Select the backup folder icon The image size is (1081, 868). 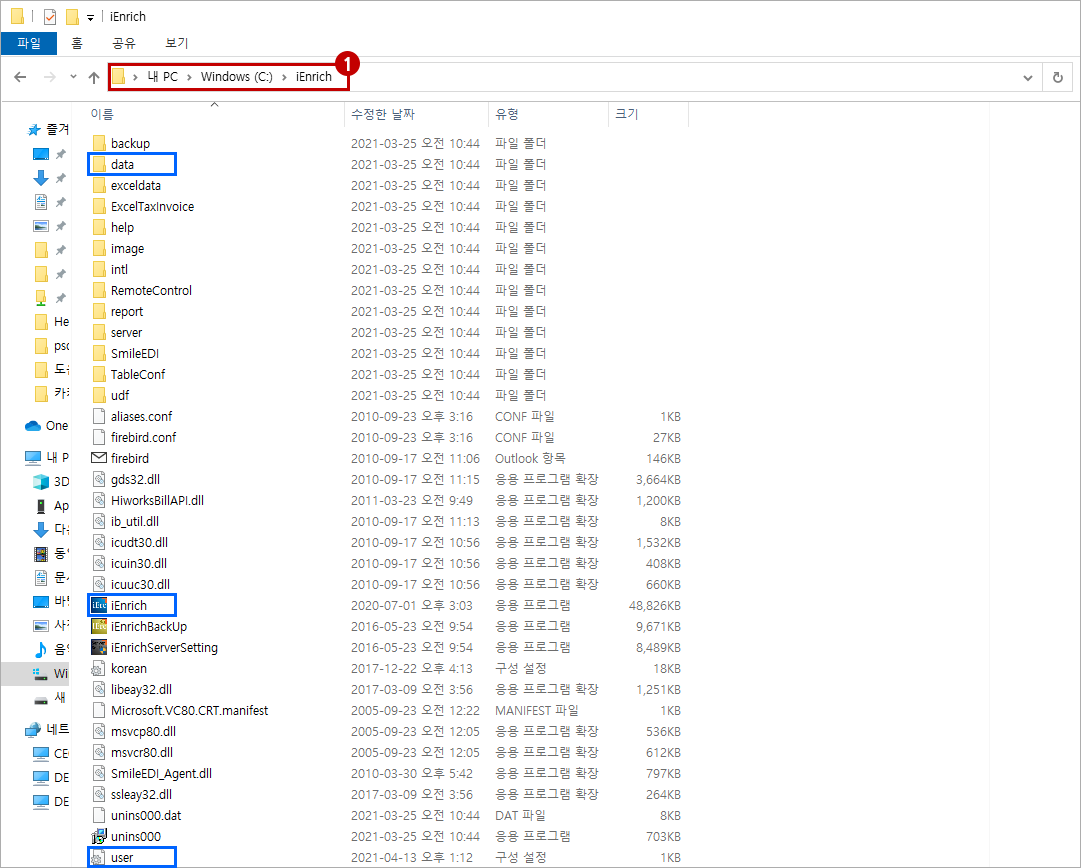pyautogui.click(x=99, y=143)
